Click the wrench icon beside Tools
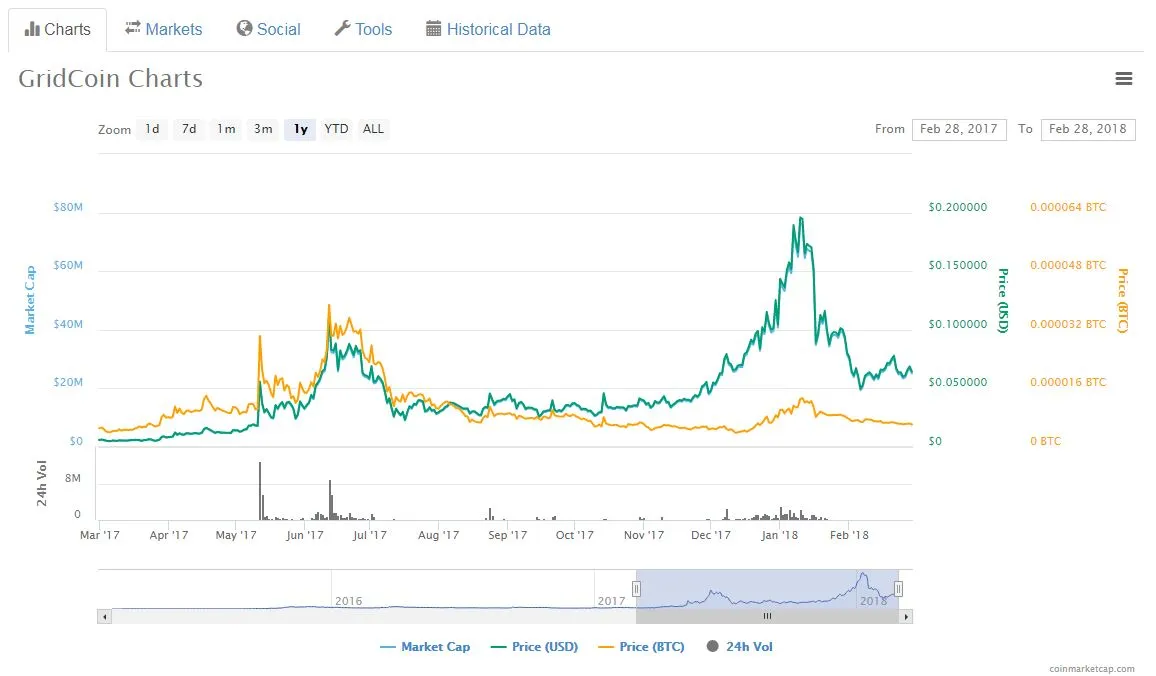This screenshot has height=676, width=1156. click(342, 29)
